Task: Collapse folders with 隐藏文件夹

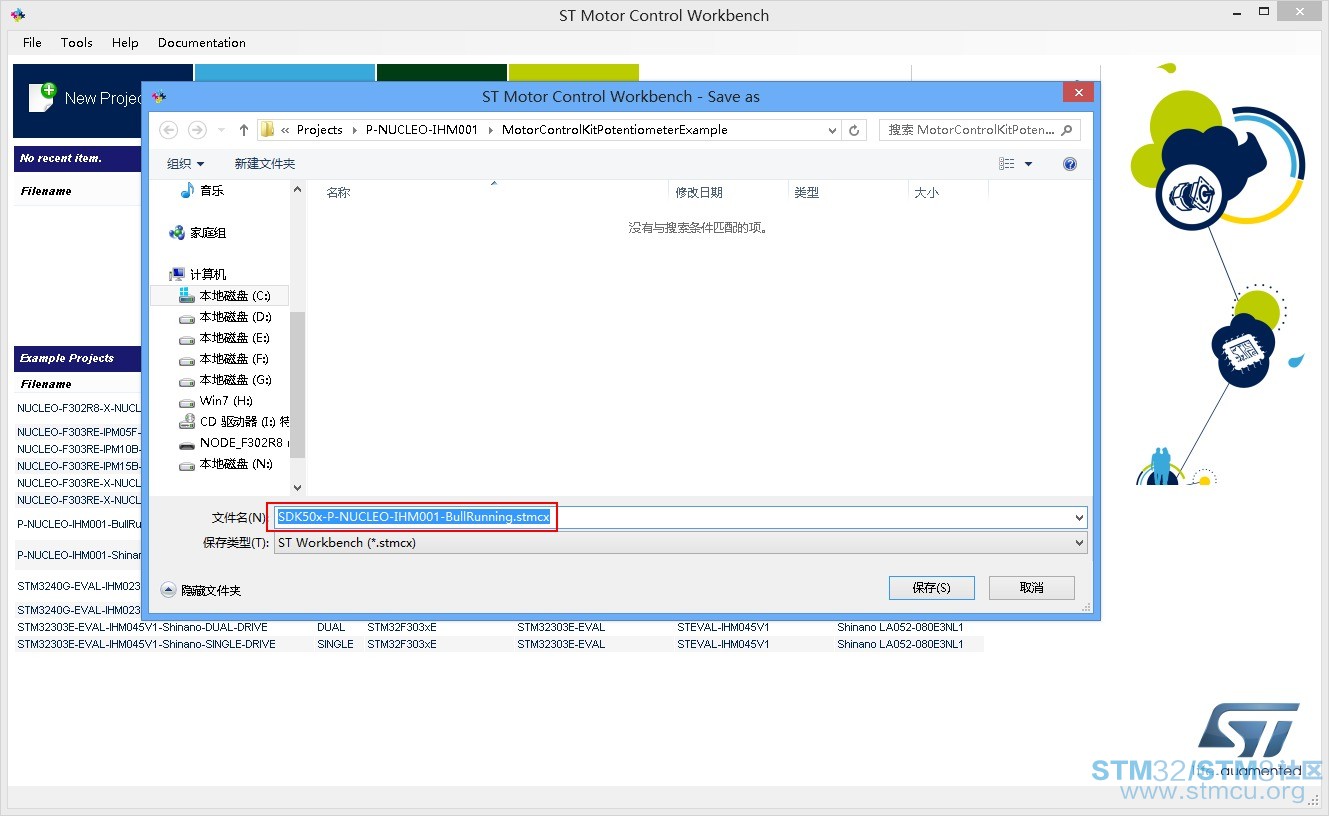Action: (201, 590)
